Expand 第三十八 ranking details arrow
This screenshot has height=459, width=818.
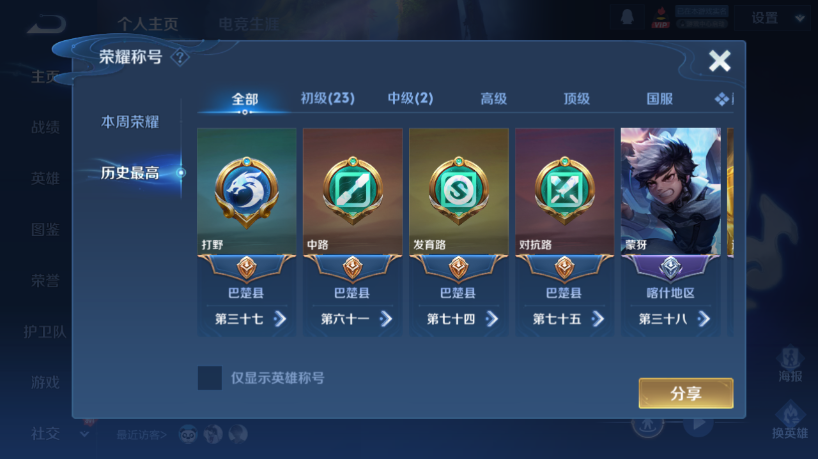704,319
